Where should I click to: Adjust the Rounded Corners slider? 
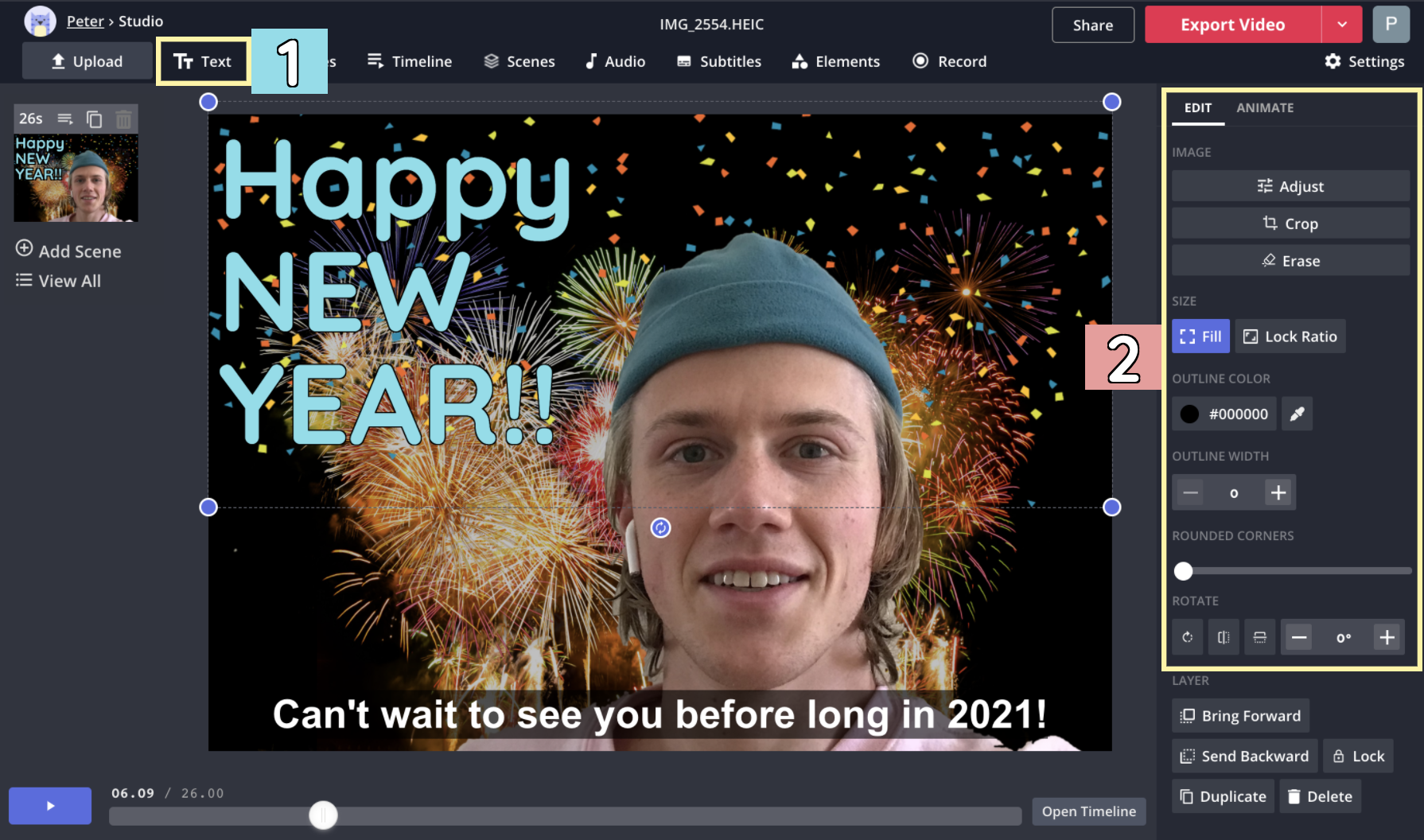click(x=1183, y=571)
